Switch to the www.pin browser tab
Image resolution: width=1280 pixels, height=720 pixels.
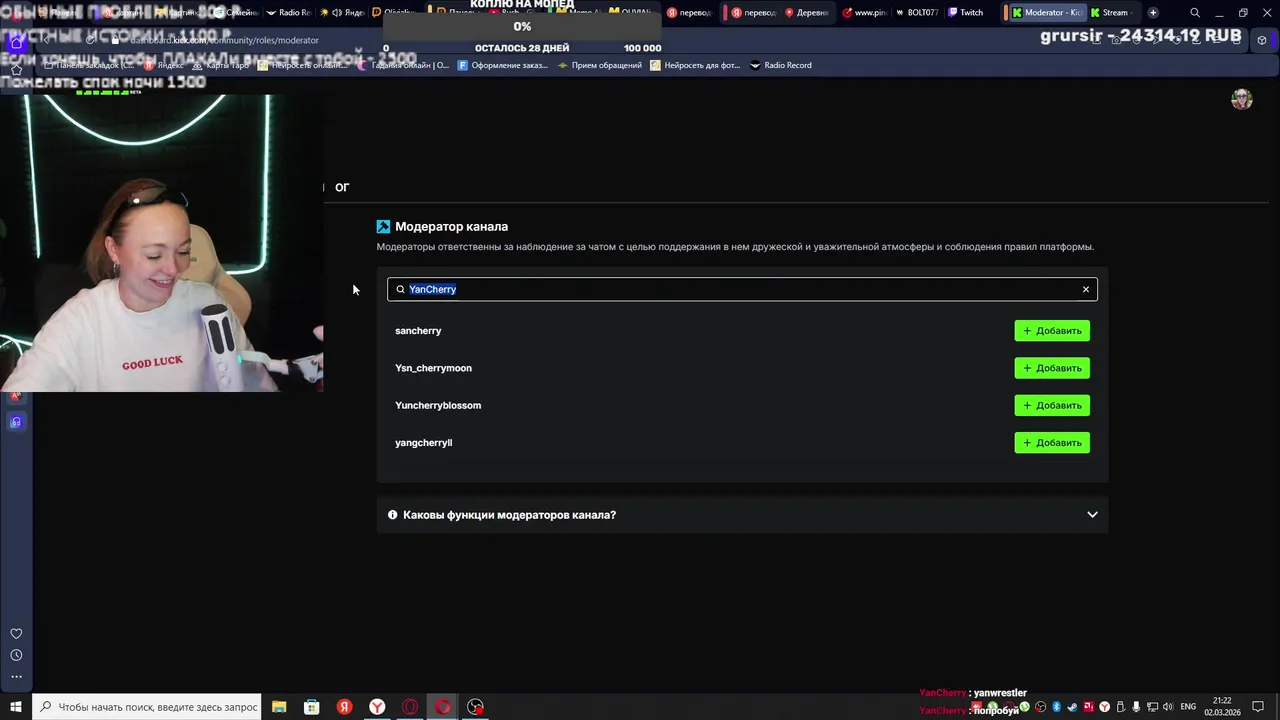865,13
